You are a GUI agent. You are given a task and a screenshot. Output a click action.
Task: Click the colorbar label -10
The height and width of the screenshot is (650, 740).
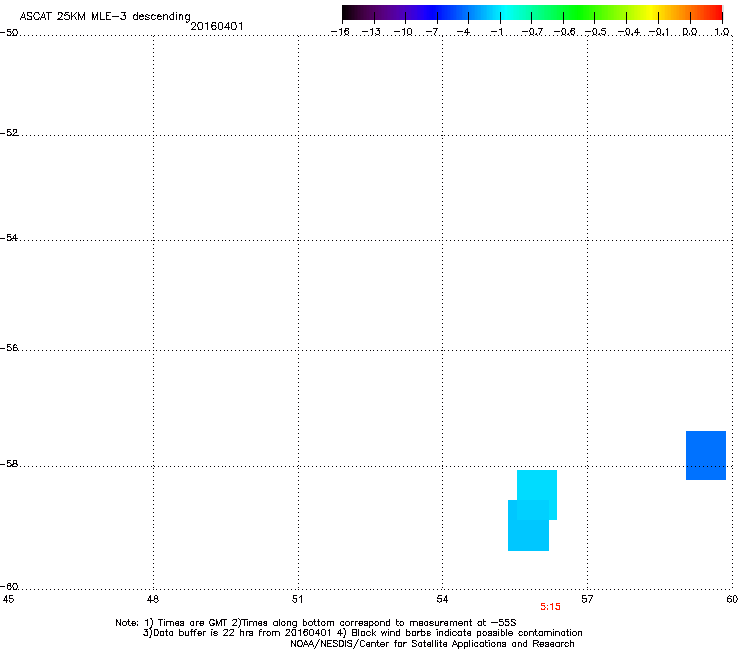coord(403,32)
